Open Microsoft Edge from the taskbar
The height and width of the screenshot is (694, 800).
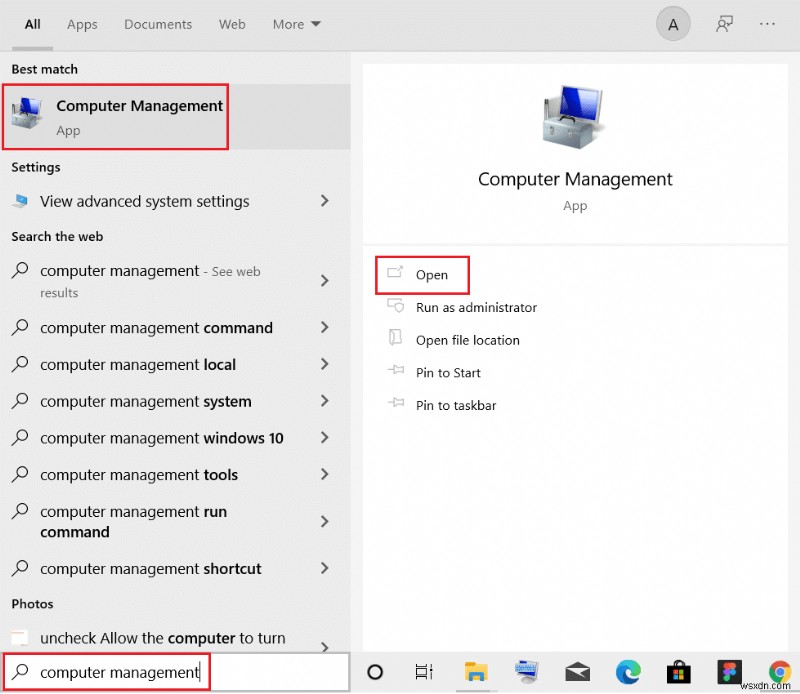point(628,673)
